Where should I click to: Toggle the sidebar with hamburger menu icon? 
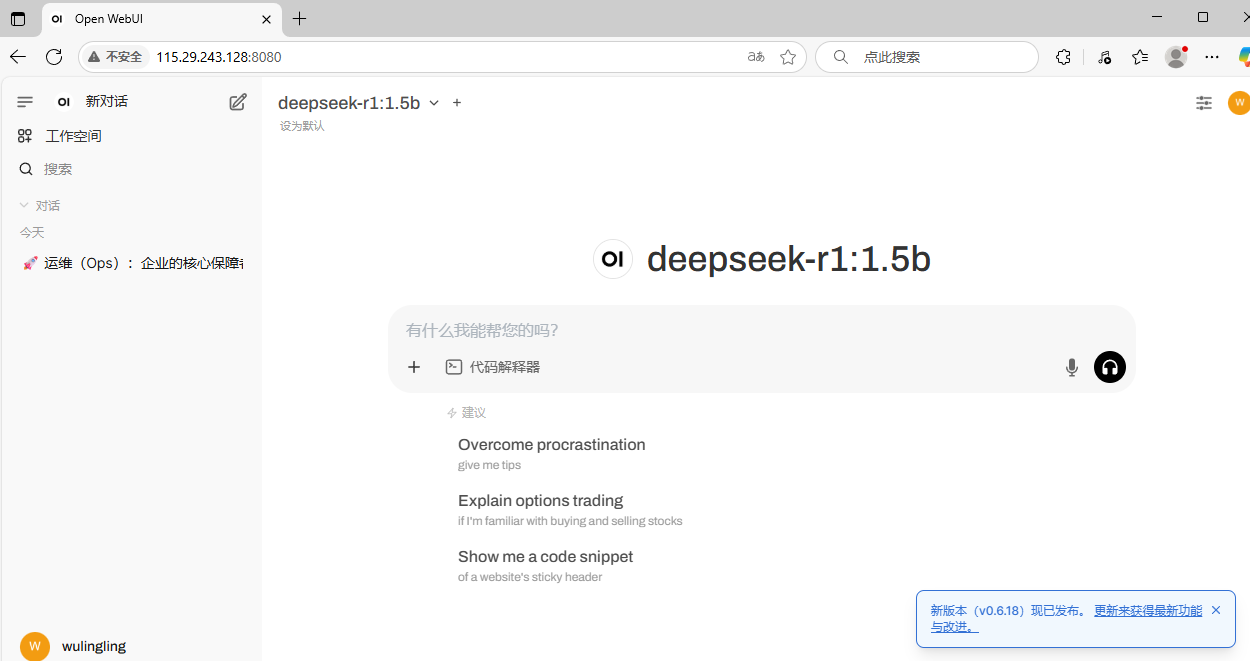25,101
